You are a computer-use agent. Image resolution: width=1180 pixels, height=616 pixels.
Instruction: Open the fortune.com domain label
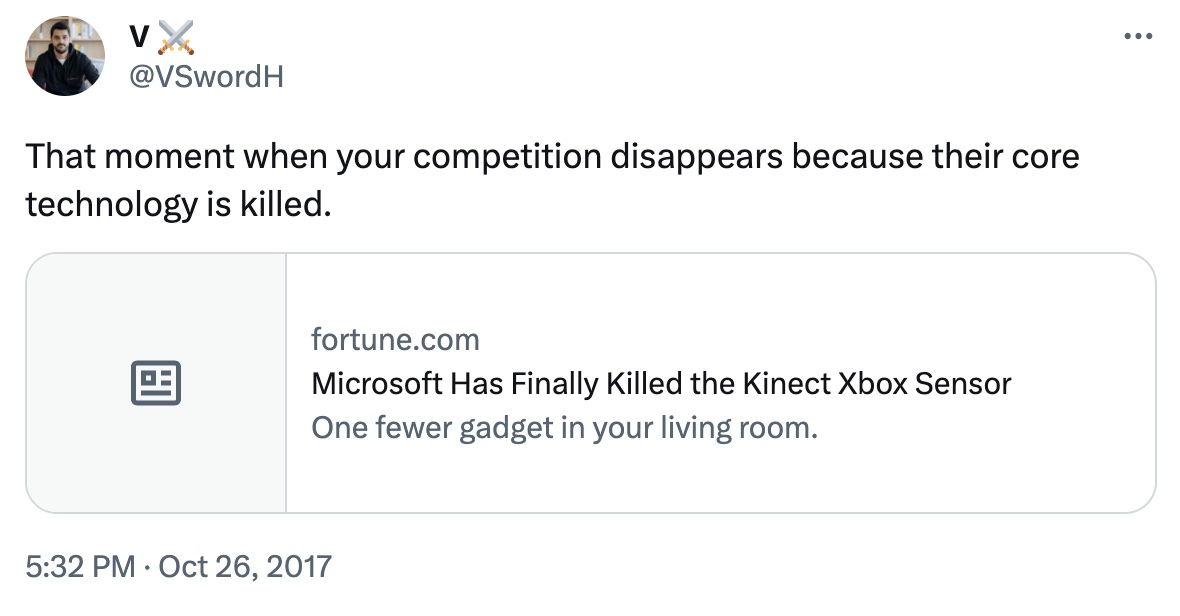[395, 340]
